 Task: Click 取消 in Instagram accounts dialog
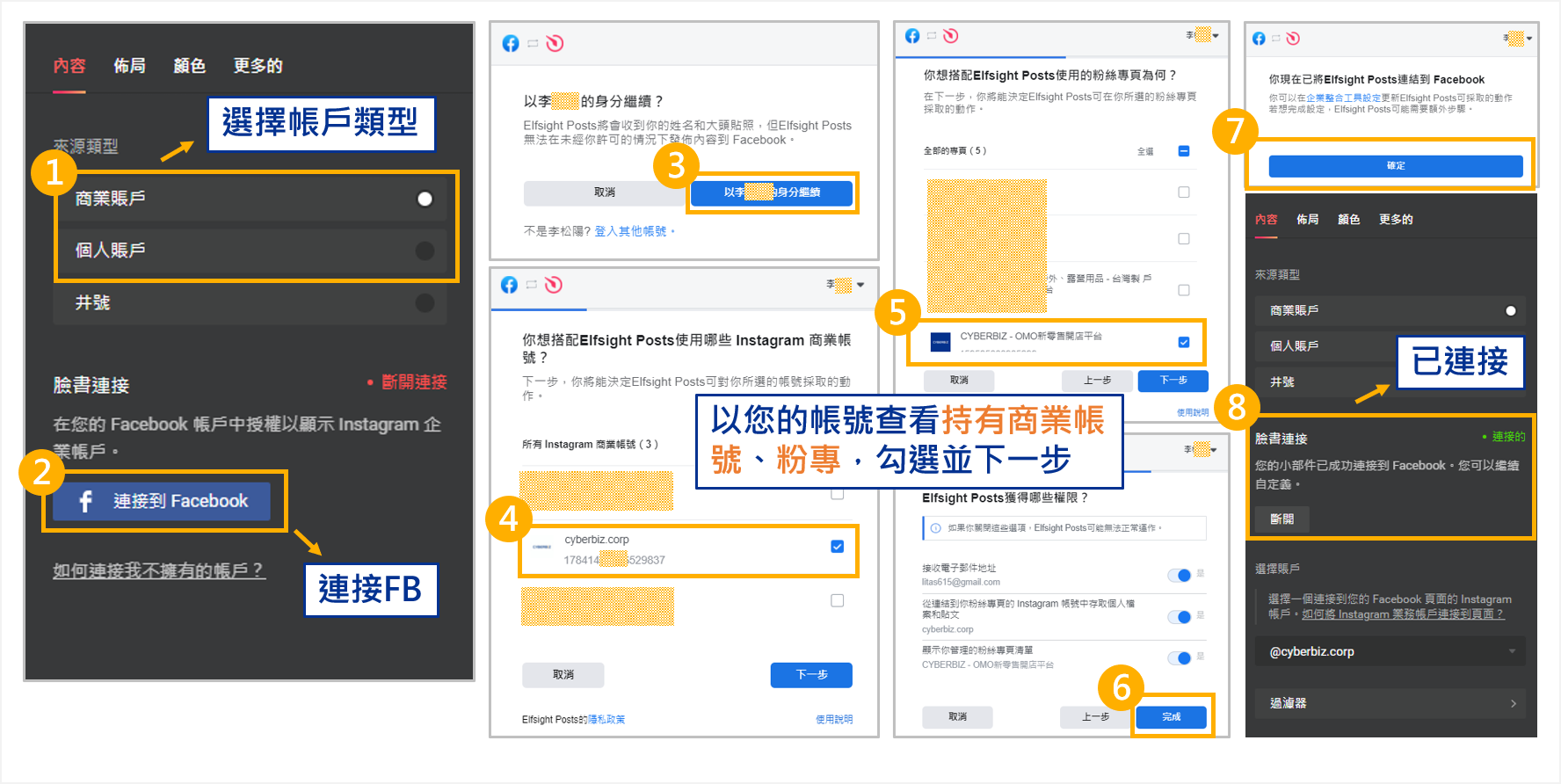point(563,675)
